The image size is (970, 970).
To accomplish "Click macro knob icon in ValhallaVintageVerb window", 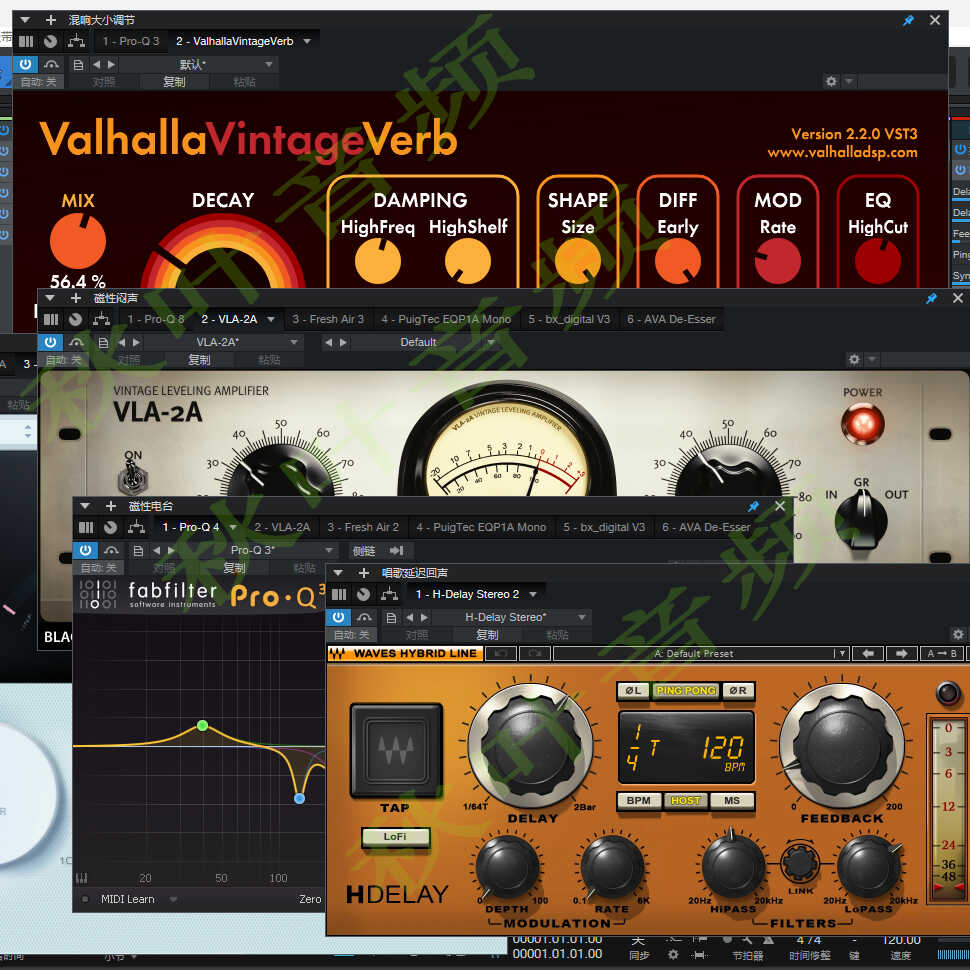I will click(50, 41).
